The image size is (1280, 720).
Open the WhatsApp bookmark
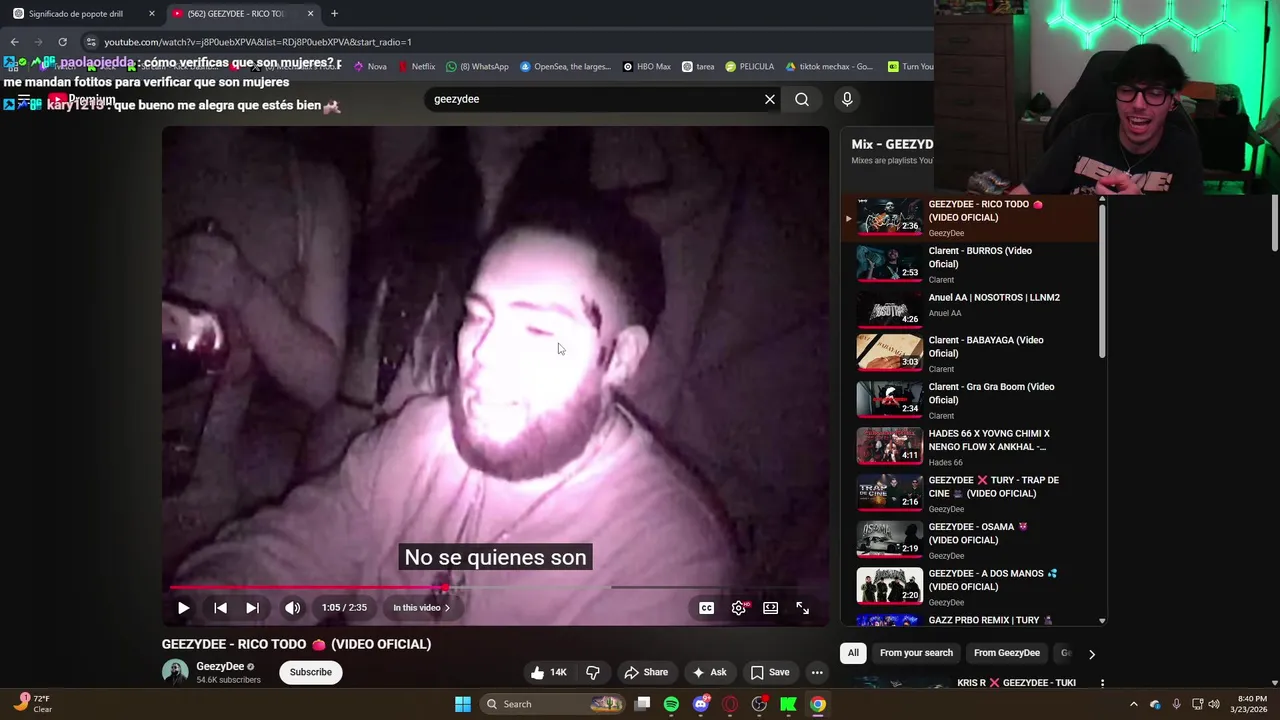click(477, 67)
